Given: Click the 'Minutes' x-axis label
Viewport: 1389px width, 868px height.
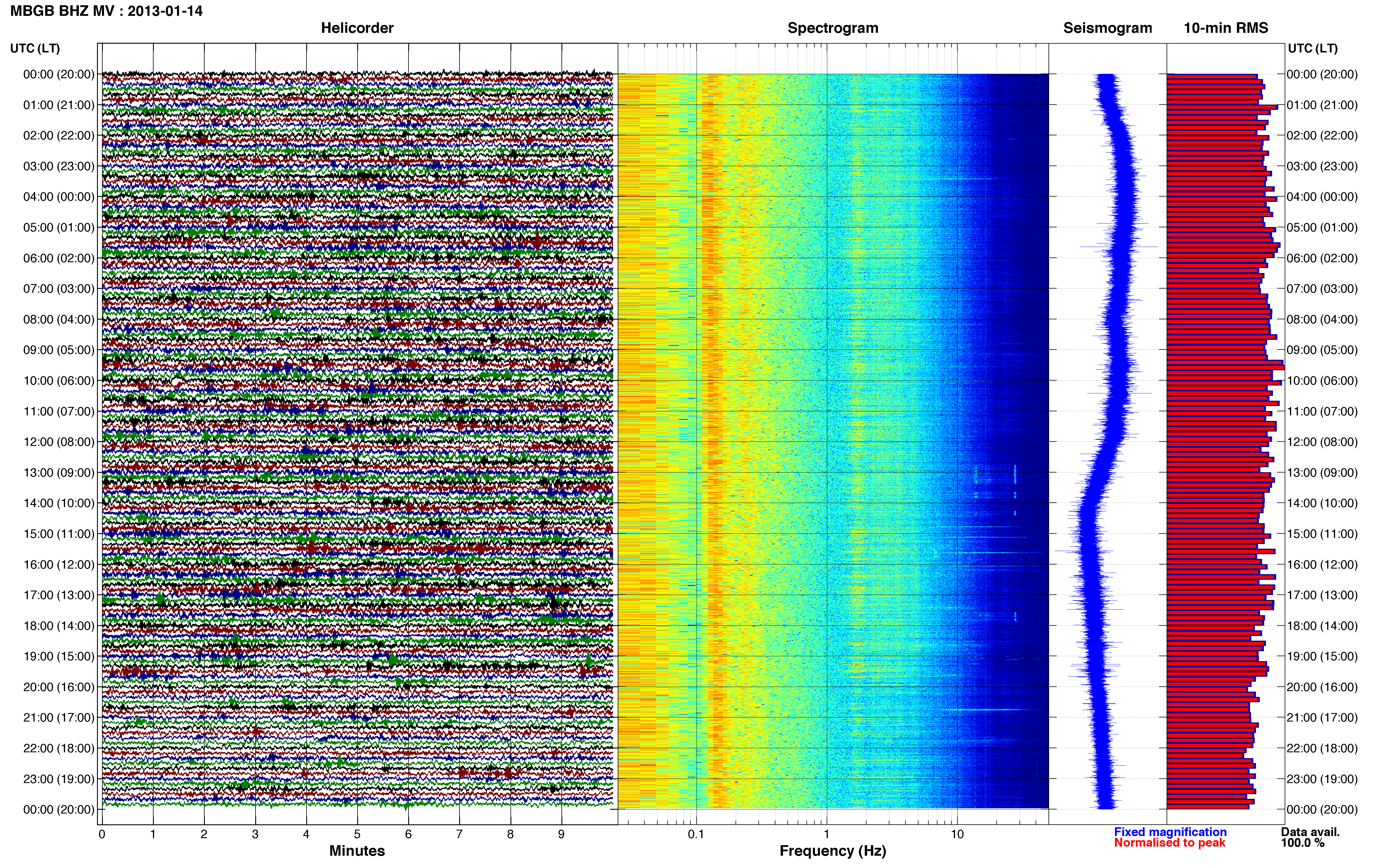Looking at the screenshot, I should coord(357,851).
